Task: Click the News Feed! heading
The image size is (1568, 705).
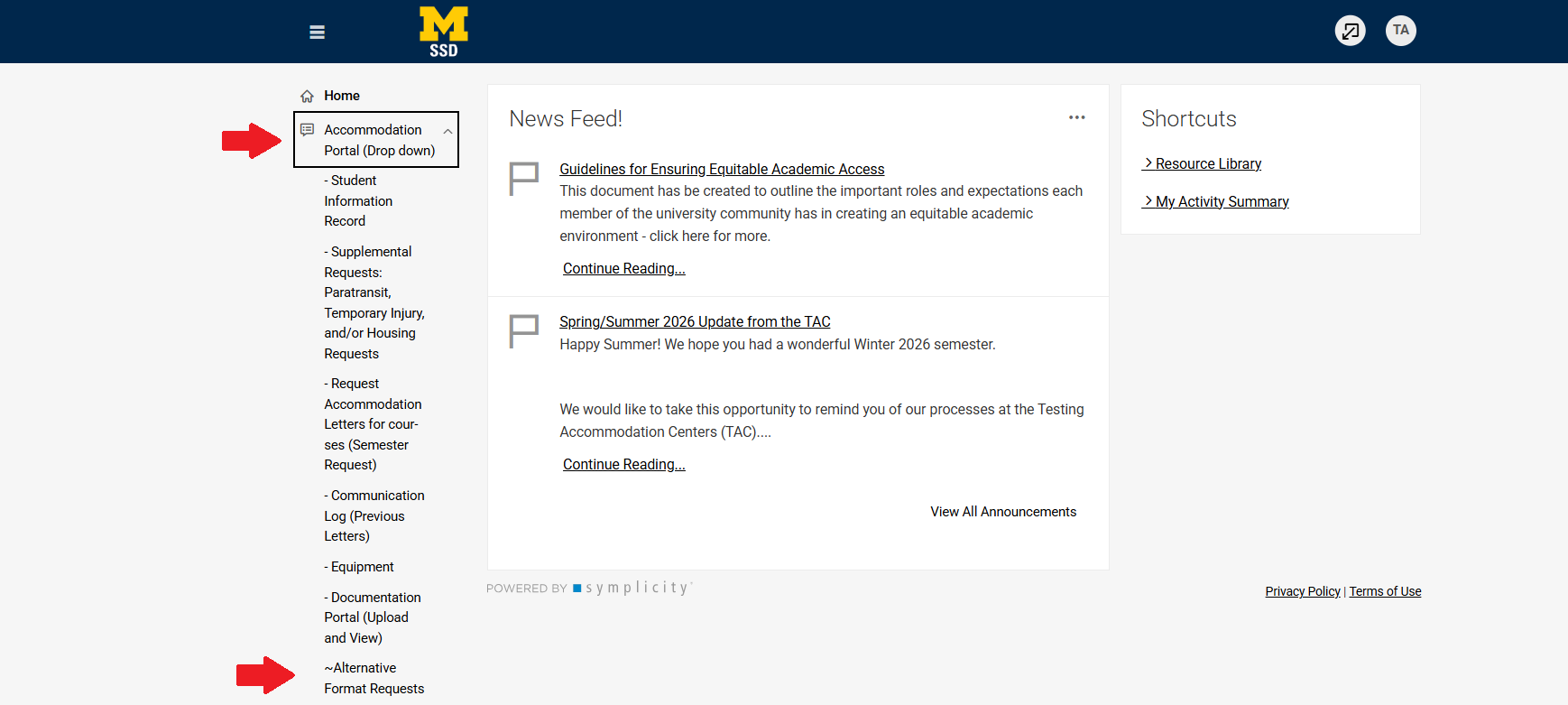Action: point(566,118)
